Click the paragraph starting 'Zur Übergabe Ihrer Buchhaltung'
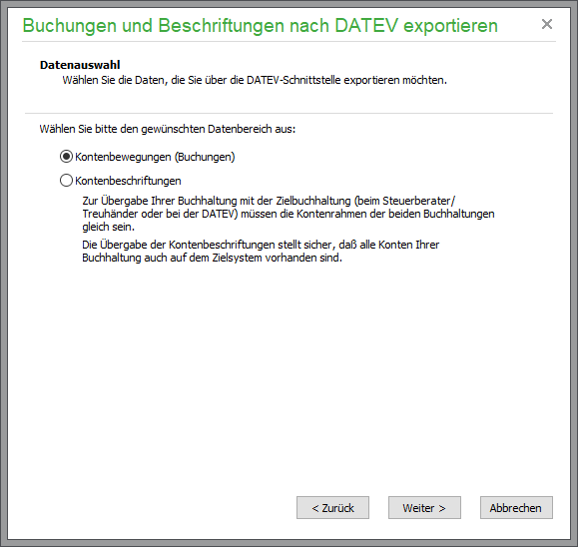 288,214
